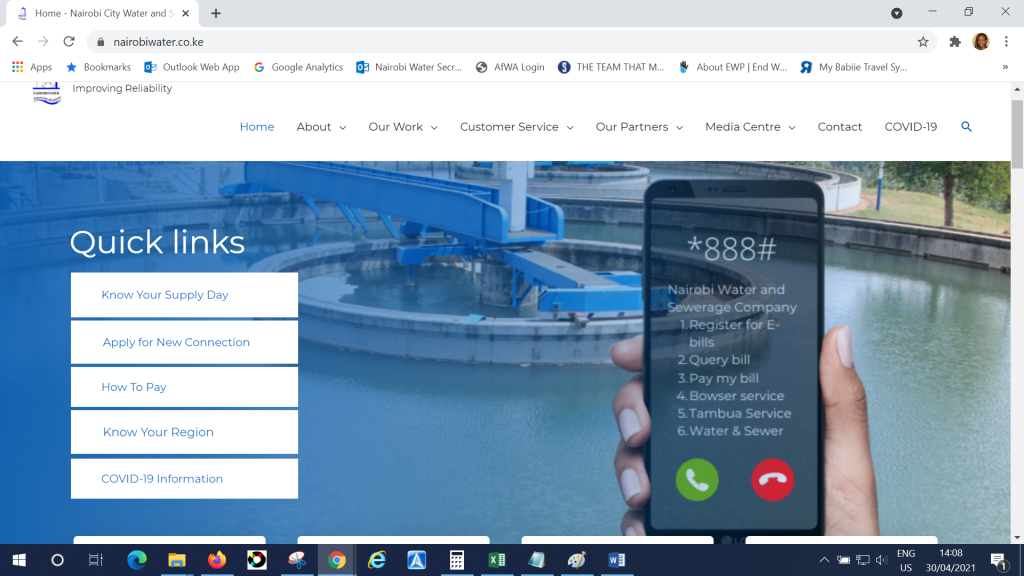
Task: Click the COVID-19 Information quick link
Action: [x=184, y=479]
